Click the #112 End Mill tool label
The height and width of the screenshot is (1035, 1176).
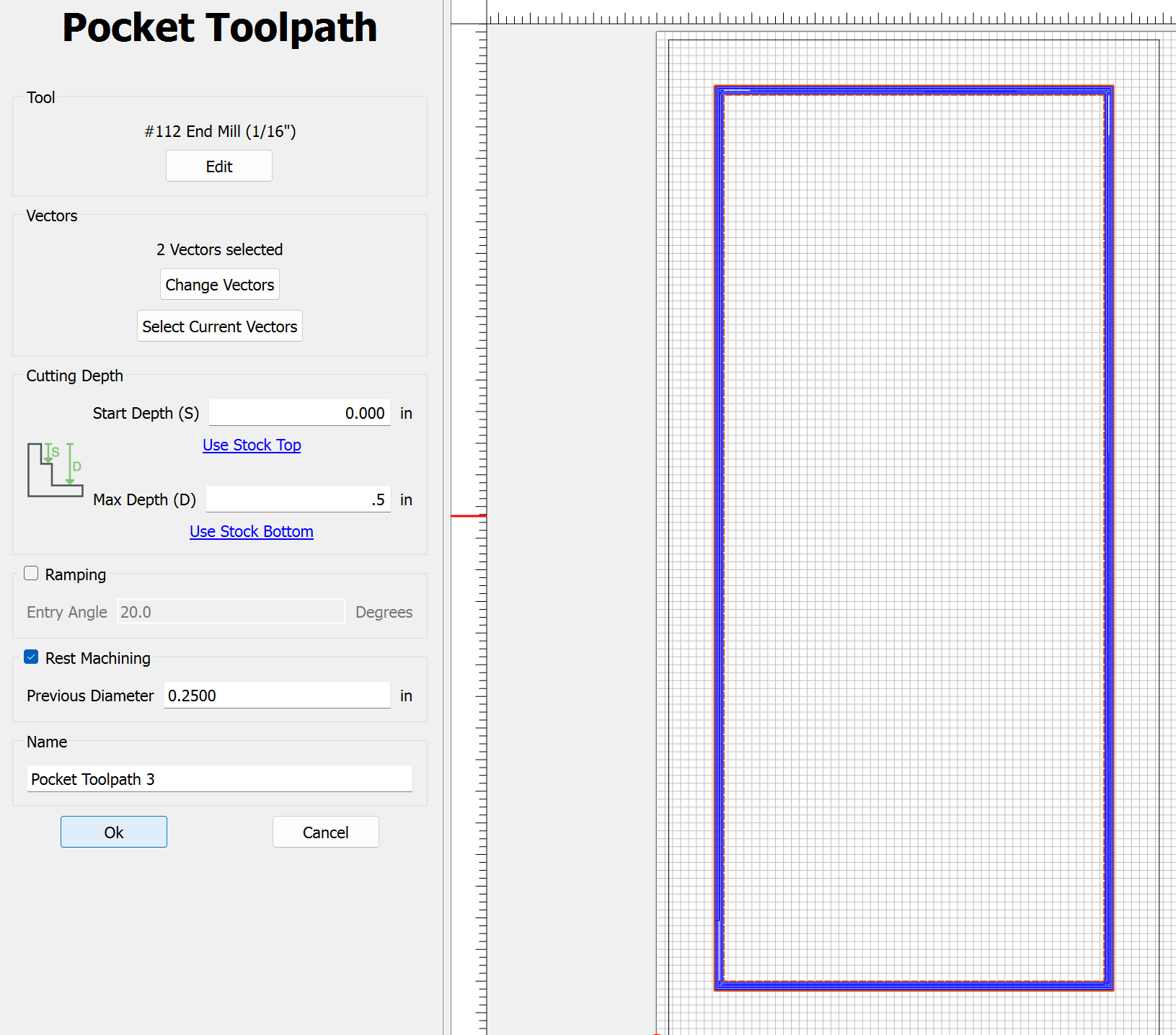220,131
